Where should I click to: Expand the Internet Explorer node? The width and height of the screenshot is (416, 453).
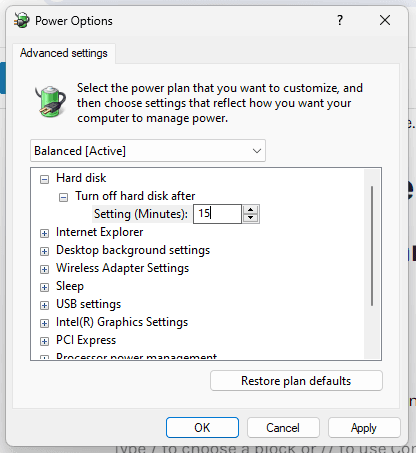click(44, 233)
